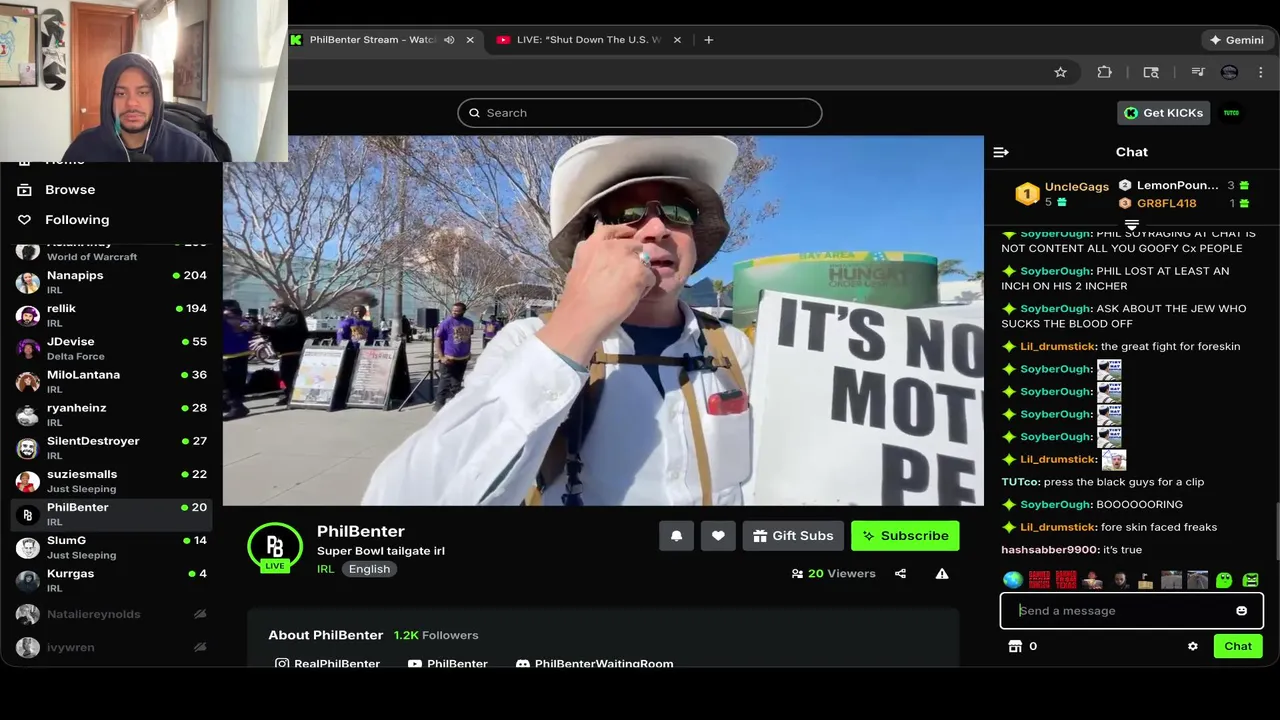Screen dimensions: 1280x720
Task: Focus the Send a message box
Action: coord(1131,611)
